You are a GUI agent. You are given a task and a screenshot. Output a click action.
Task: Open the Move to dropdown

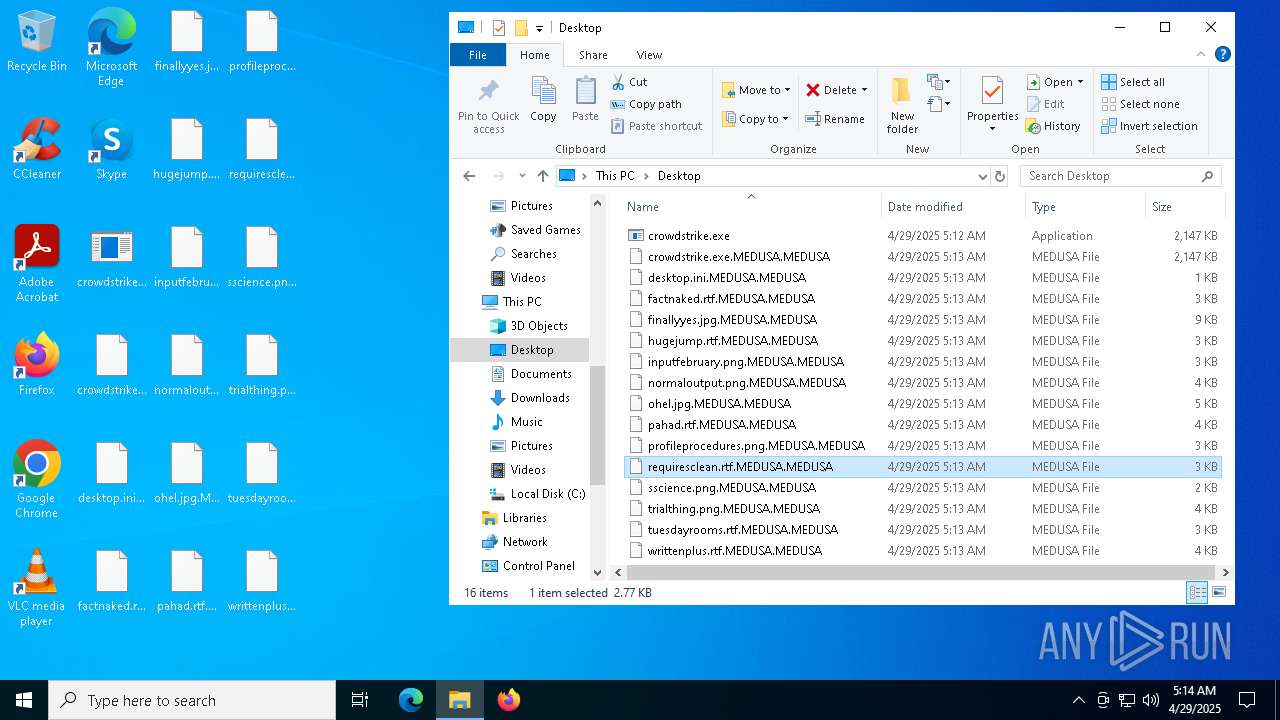[x=756, y=90]
